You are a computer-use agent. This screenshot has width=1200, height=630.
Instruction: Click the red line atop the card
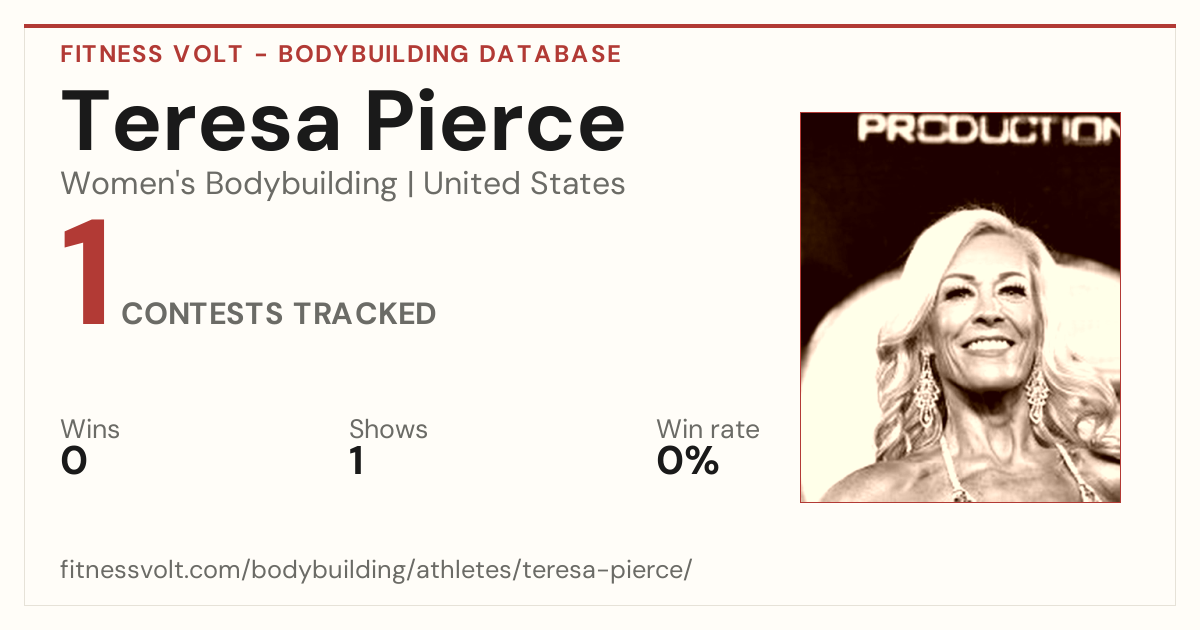point(600,26)
